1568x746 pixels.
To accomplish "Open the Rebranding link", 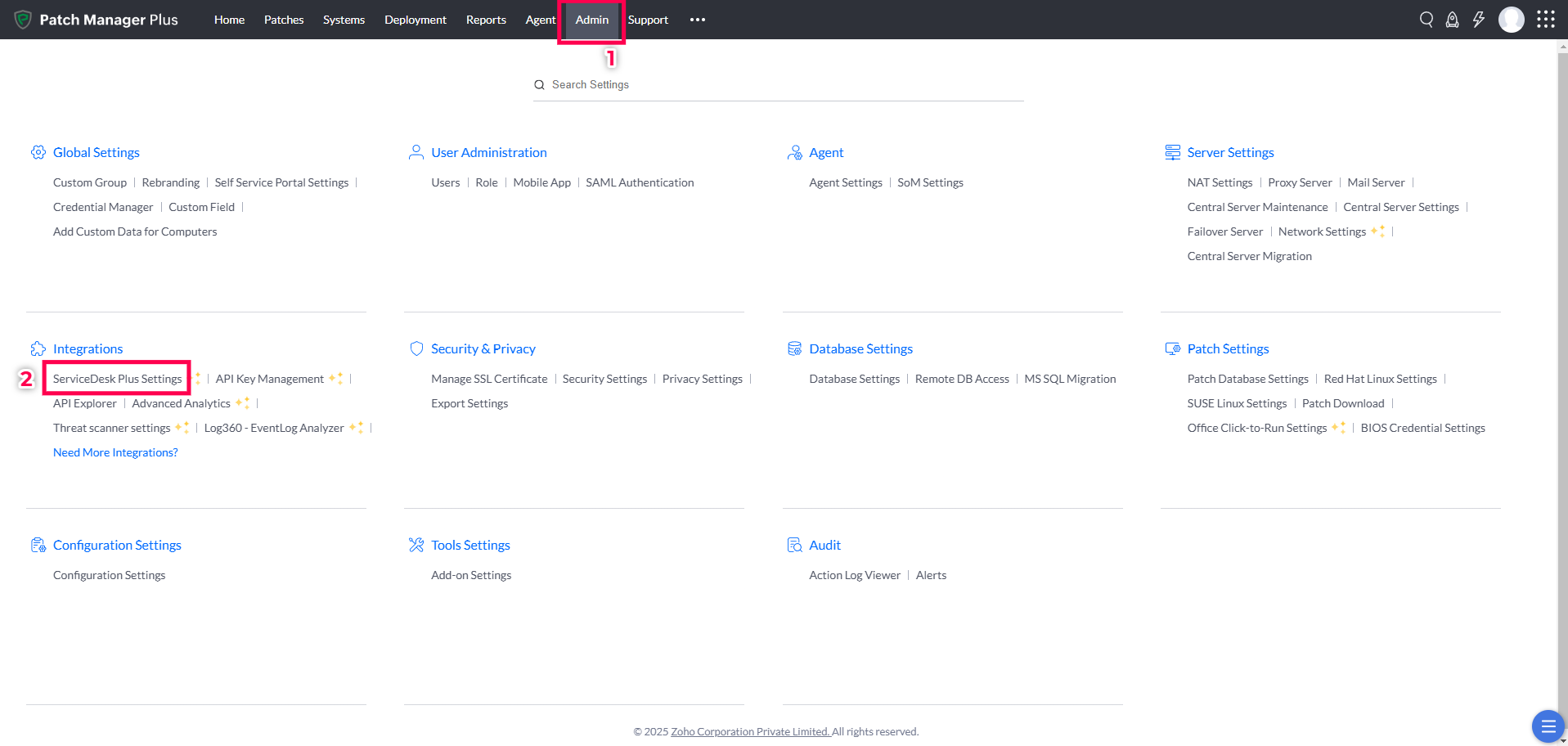I will point(171,182).
